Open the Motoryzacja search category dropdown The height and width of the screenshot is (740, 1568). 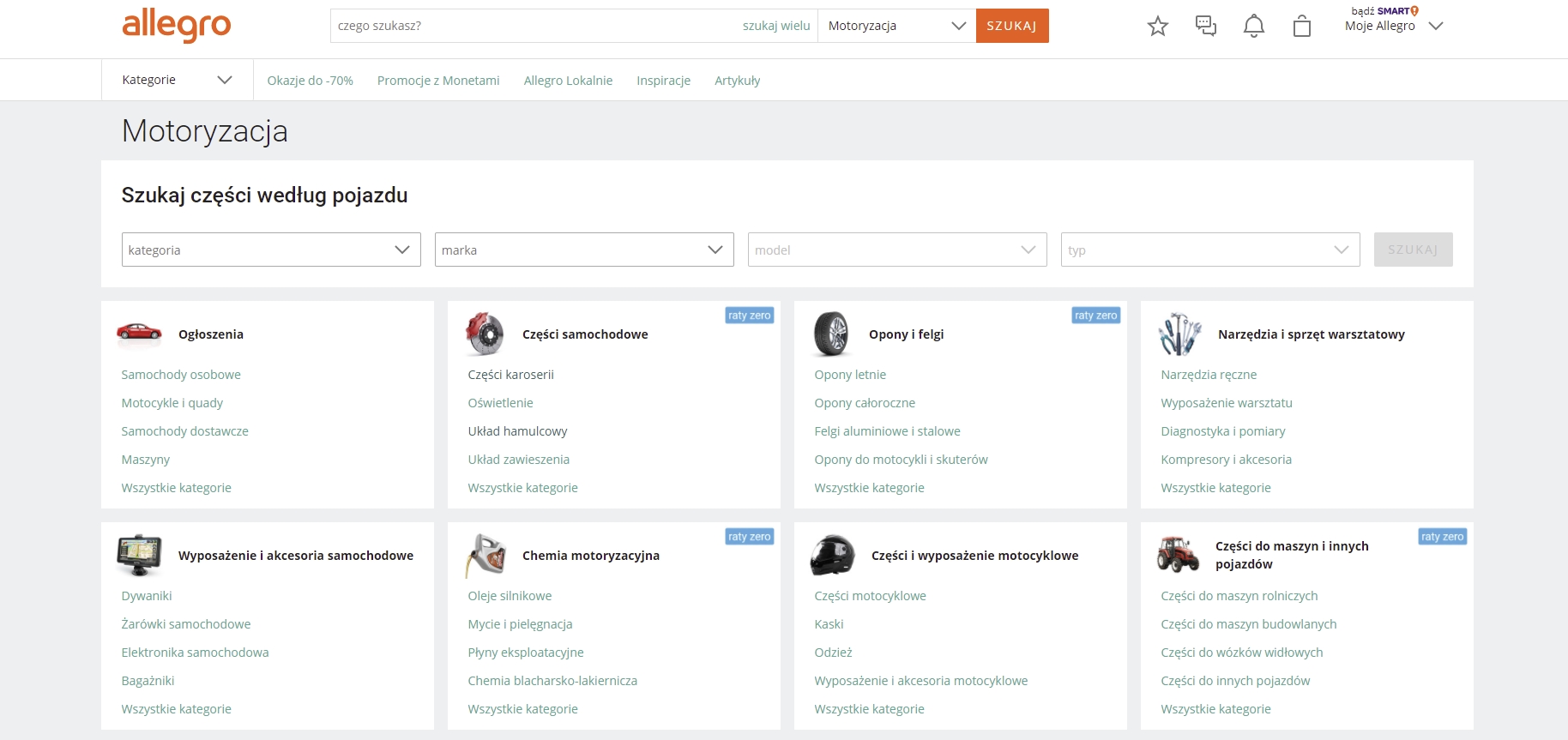[896, 26]
